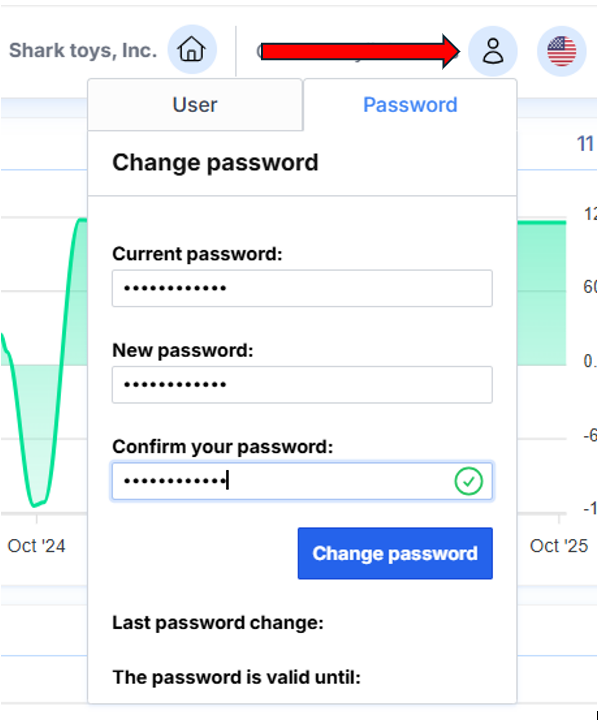Click into the New password field

302,385
